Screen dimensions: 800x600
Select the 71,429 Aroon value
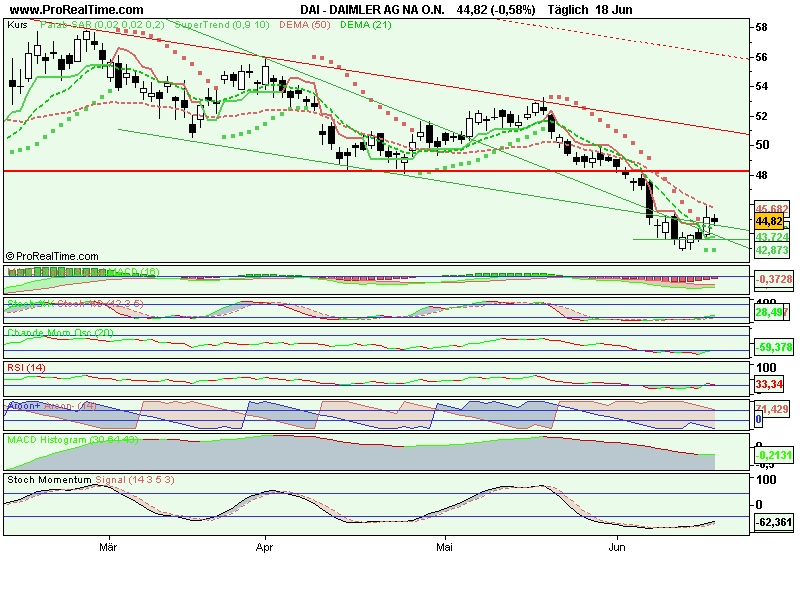[x=772, y=409]
